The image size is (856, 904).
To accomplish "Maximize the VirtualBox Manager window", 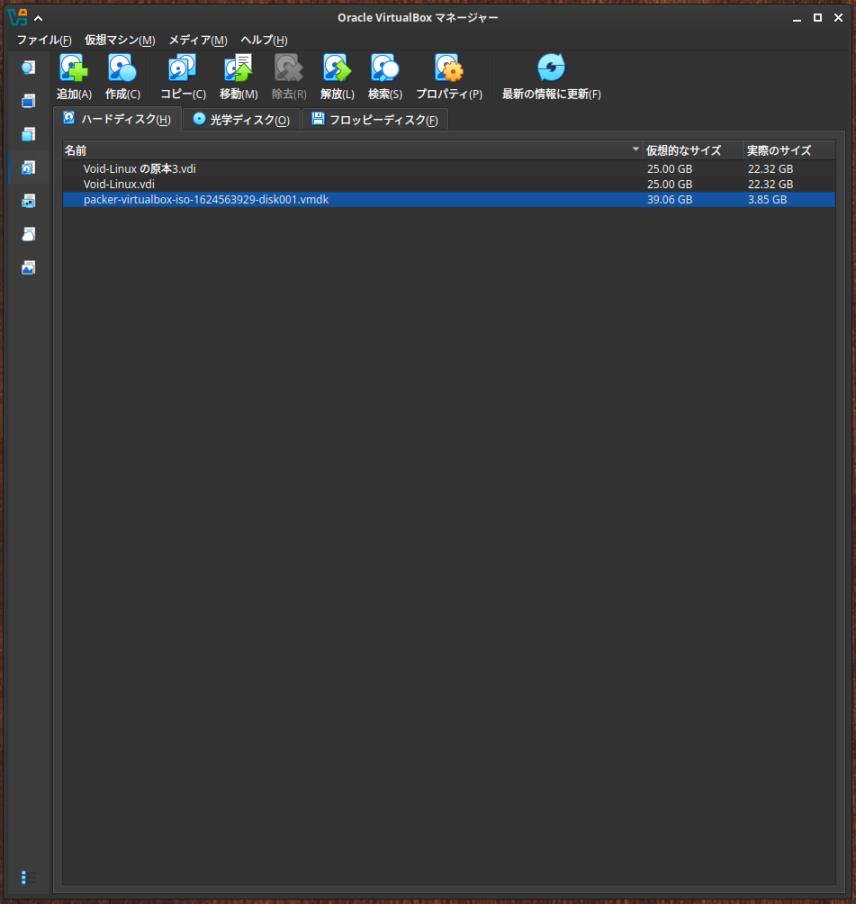I will (x=817, y=18).
